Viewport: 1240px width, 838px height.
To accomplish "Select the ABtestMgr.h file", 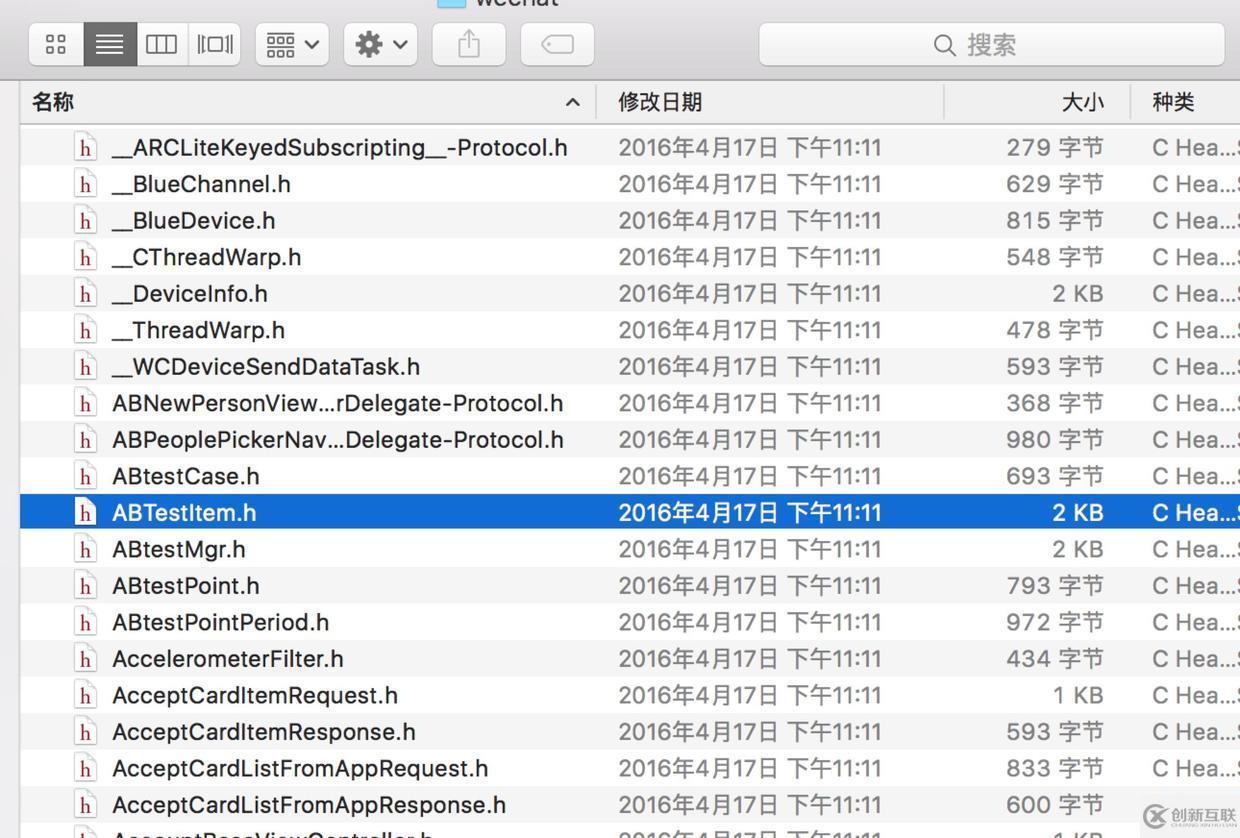I will tap(179, 549).
